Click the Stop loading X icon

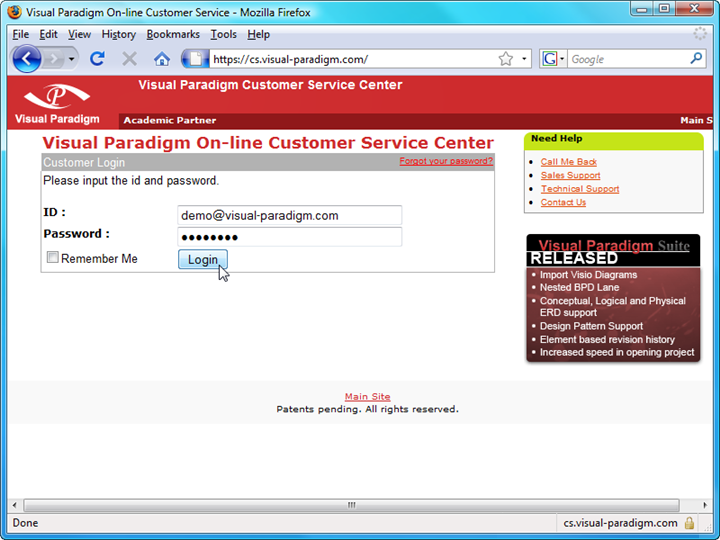(129, 59)
